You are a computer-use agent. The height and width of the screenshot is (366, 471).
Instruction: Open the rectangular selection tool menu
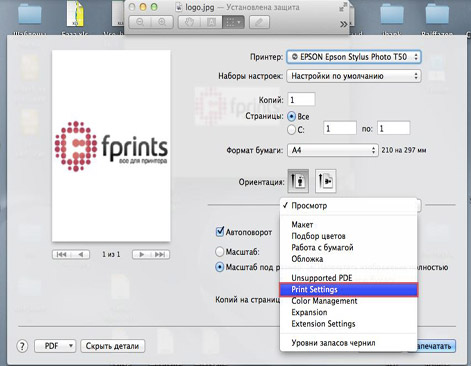pyautogui.click(x=233, y=22)
